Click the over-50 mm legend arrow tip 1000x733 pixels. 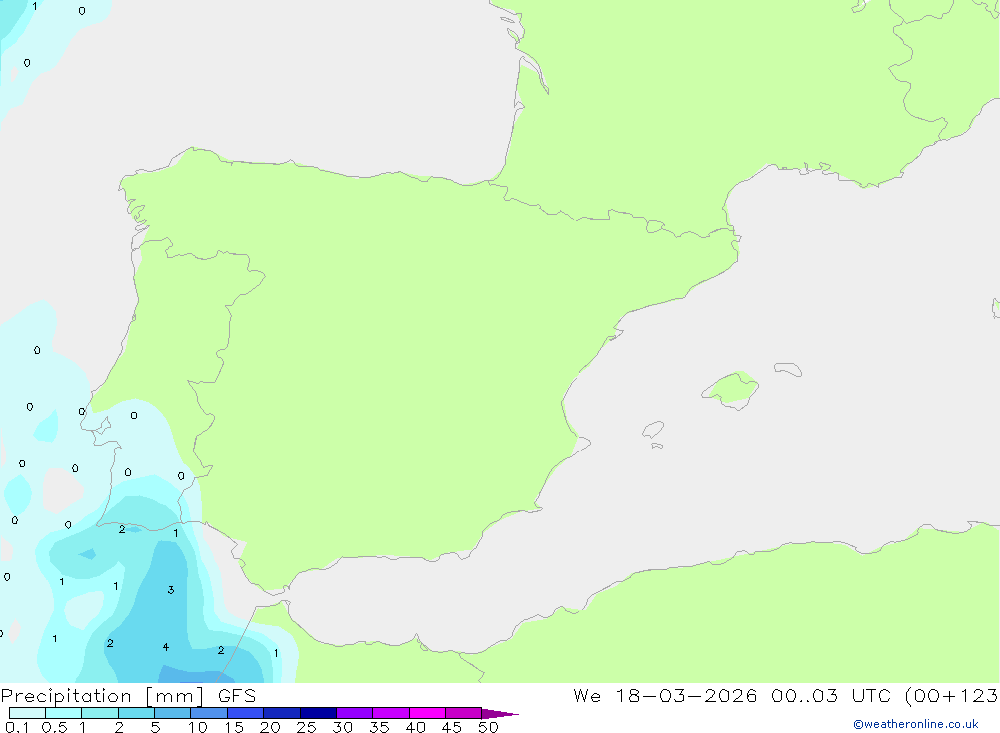click(x=500, y=714)
